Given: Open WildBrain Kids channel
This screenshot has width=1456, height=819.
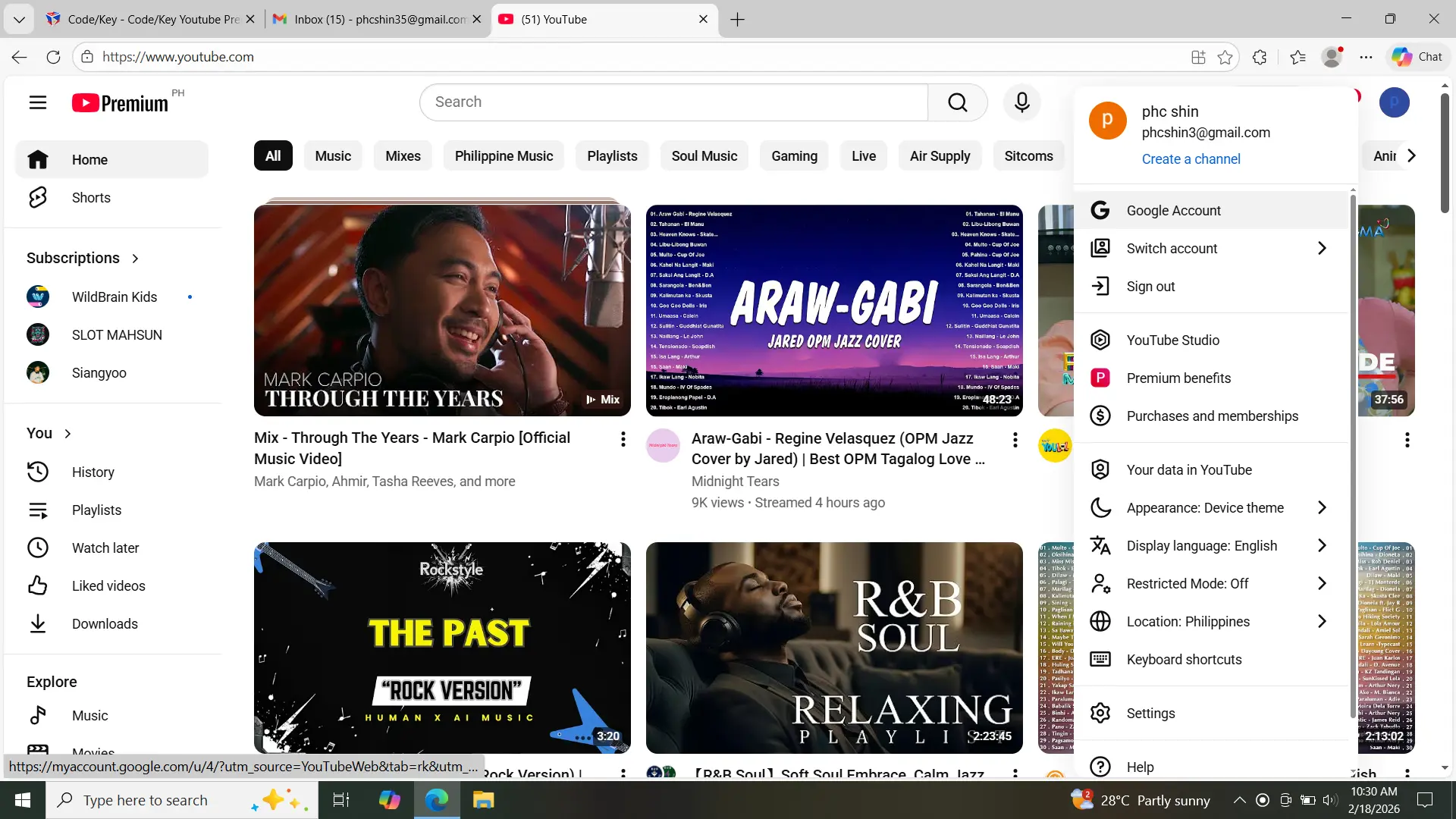Looking at the screenshot, I should pos(111,297).
